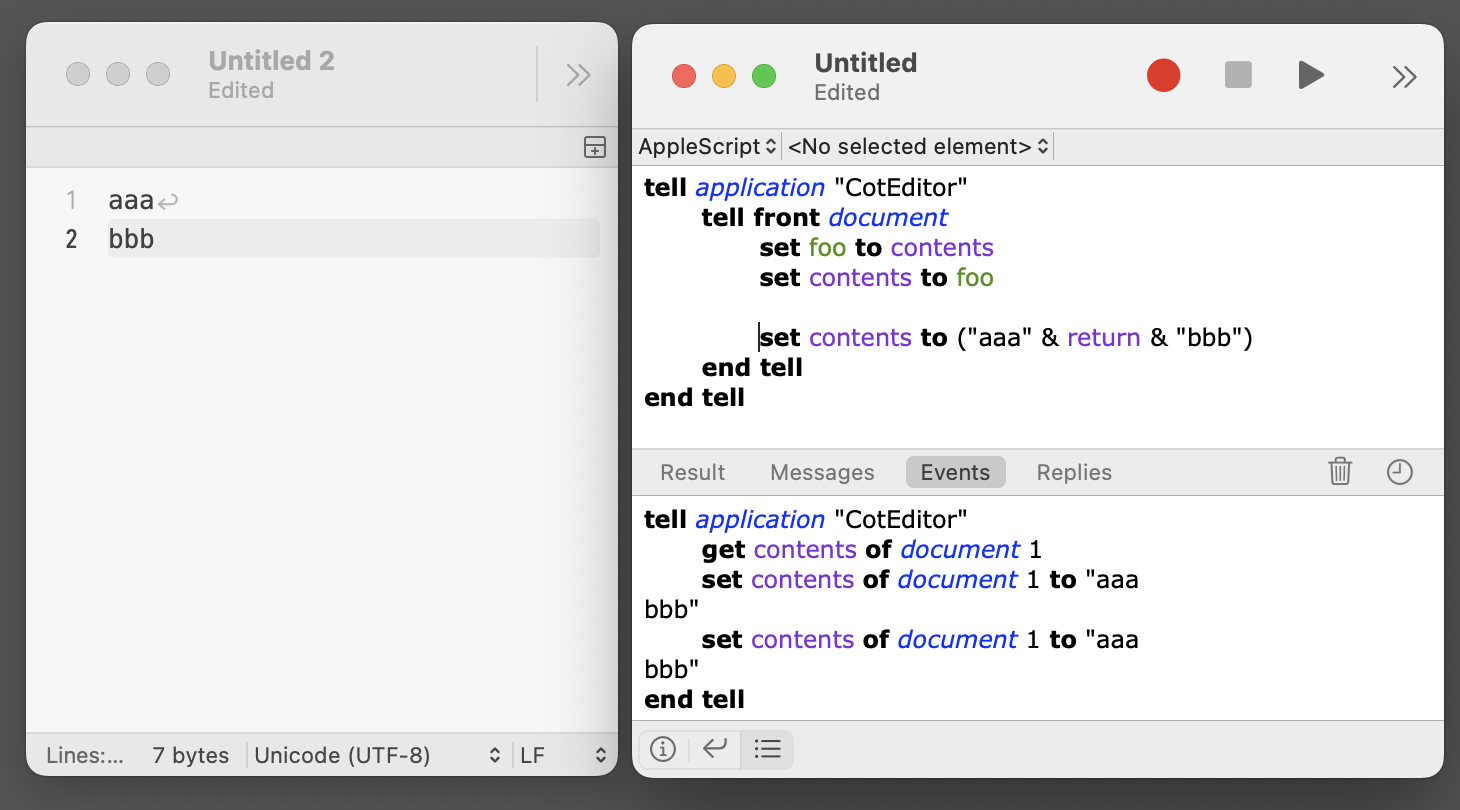
Task: Click the 7 bytes status item
Action: coord(190,755)
